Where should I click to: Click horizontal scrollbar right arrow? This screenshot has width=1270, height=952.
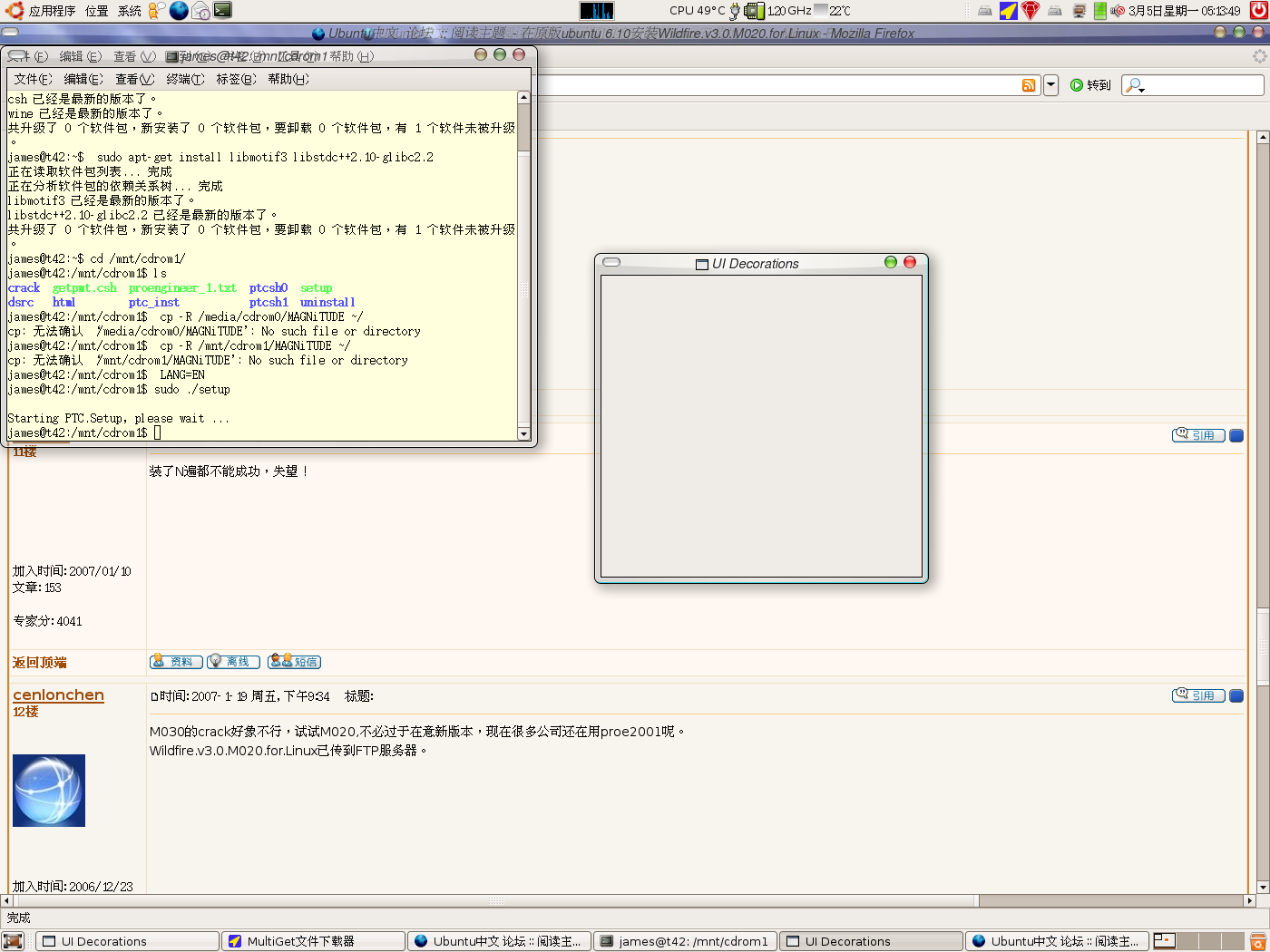[1249, 901]
